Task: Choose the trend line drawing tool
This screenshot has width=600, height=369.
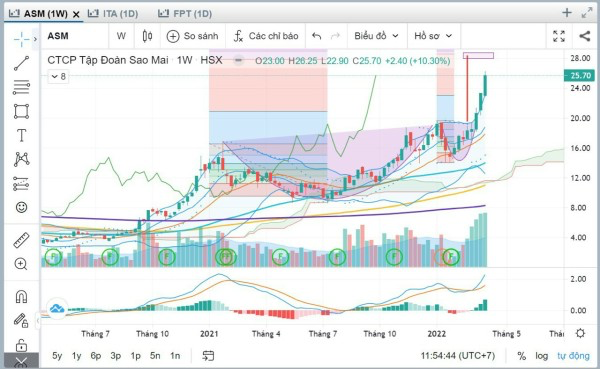Action: pos(21,63)
